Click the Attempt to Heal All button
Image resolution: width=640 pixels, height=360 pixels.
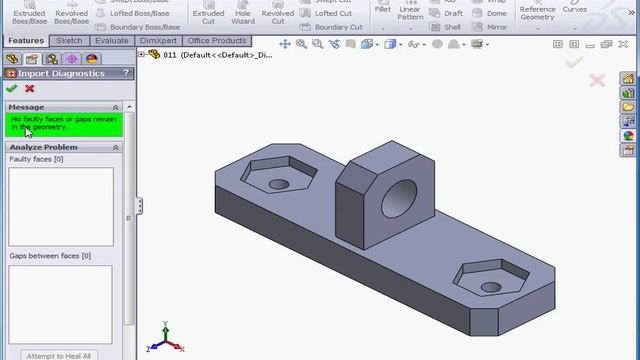point(59,356)
